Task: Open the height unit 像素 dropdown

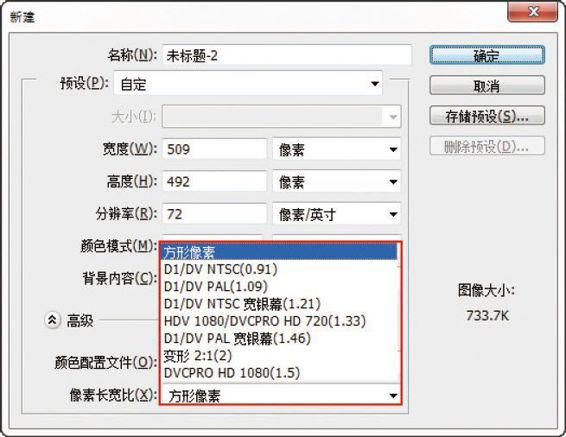Action: click(336, 182)
